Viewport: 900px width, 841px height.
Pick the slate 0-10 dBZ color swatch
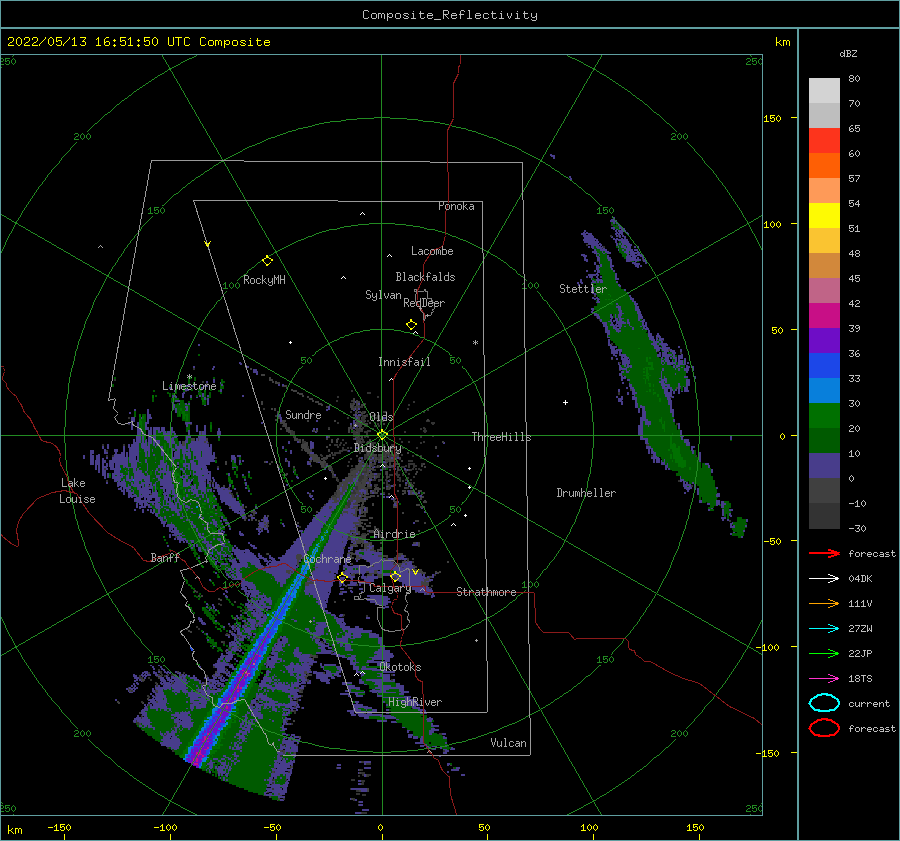[x=824, y=466]
